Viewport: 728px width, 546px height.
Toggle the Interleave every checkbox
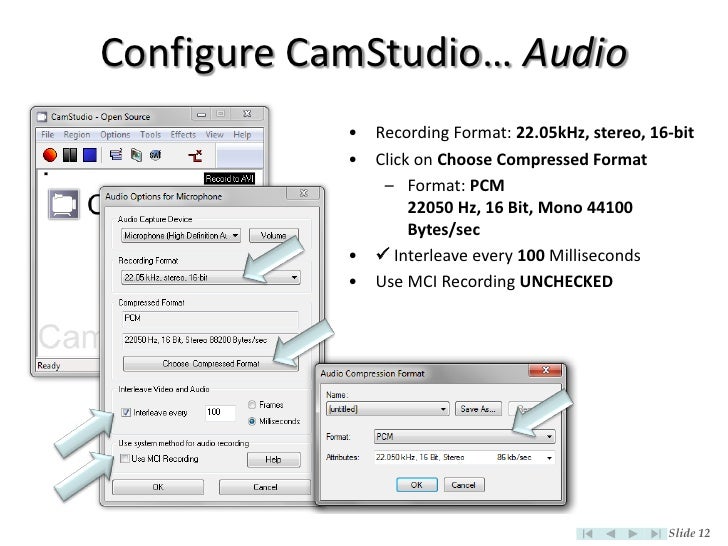[126, 412]
